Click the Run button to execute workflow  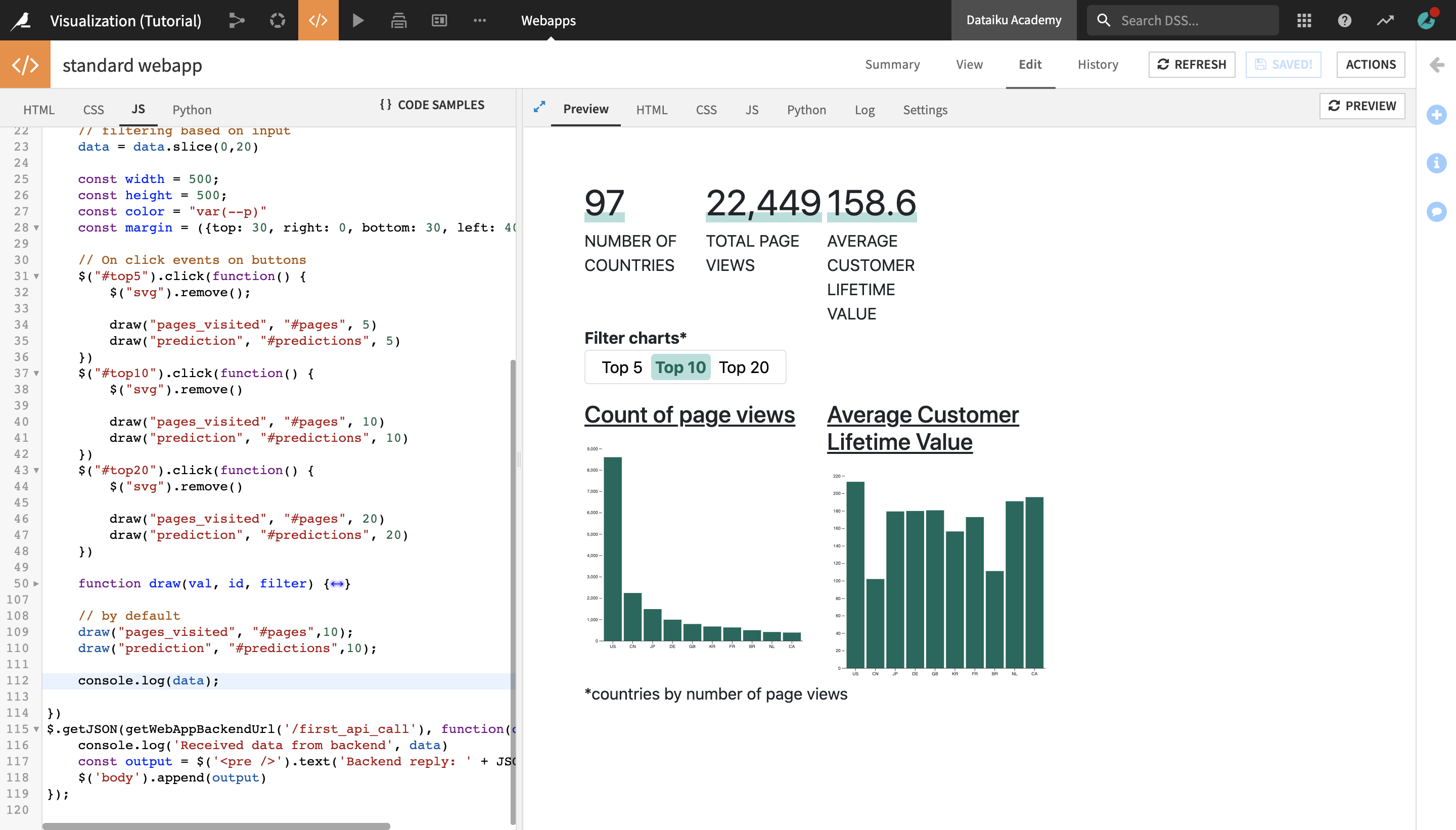click(x=358, y=20)
